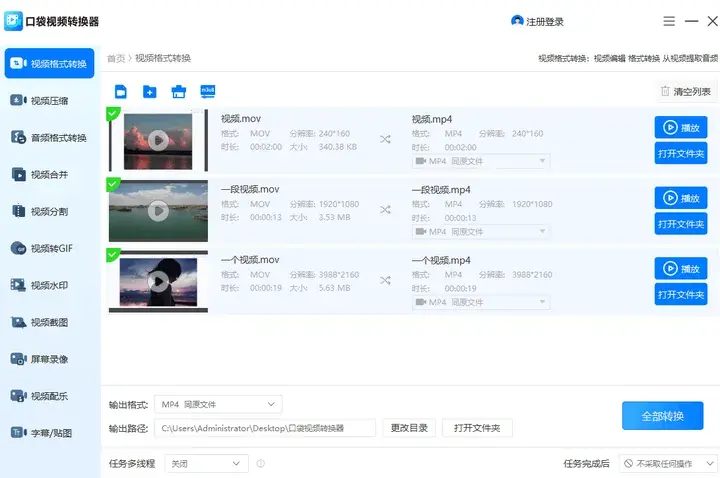The height and width of the screenshot is (478, 720).
Task: Uncheck the 一个视频.mov file checkbox
Action: (x=113, y=255)
